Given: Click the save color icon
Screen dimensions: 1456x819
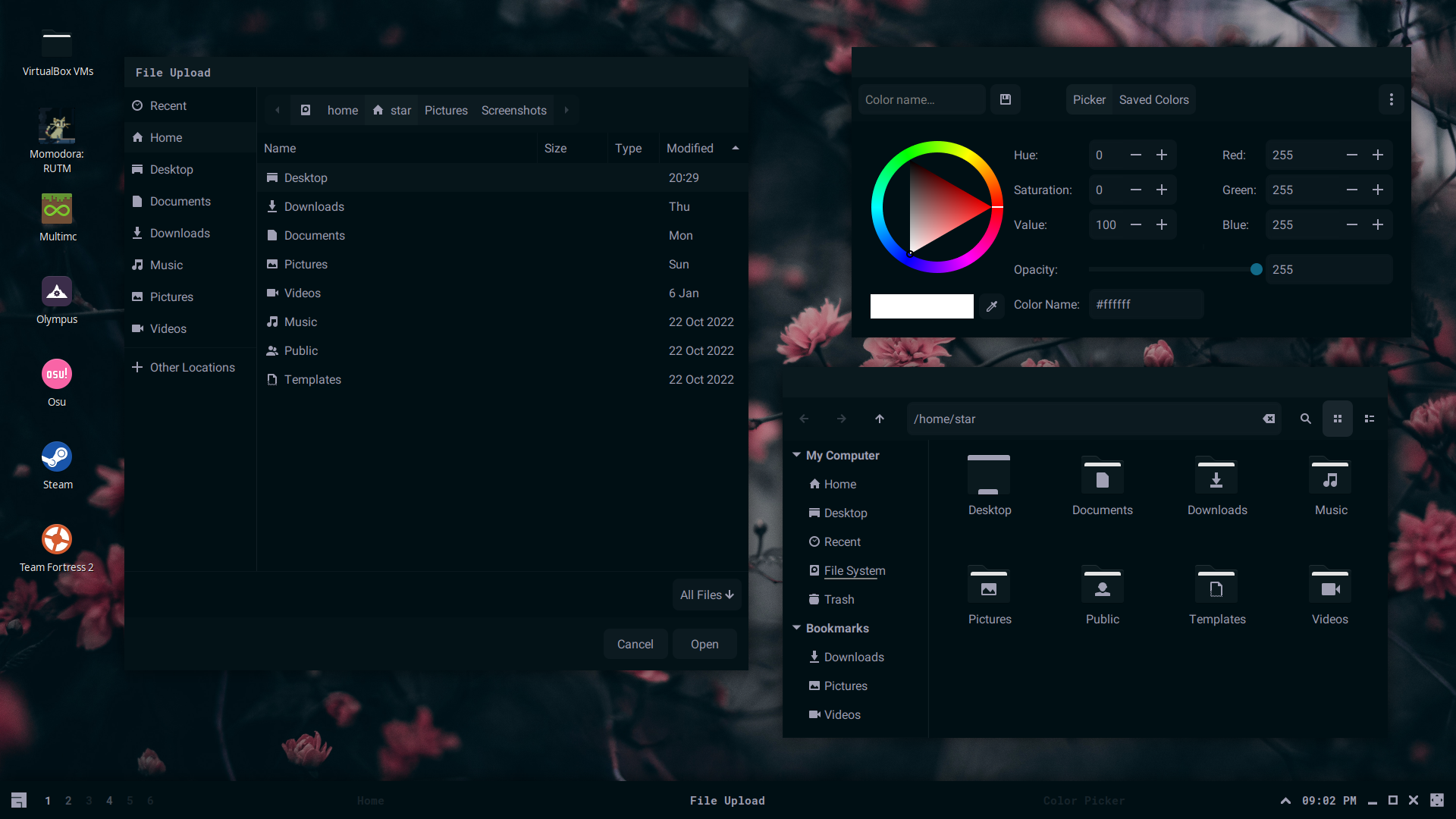Looking at the screenshot, I should tap(1006, 99).
